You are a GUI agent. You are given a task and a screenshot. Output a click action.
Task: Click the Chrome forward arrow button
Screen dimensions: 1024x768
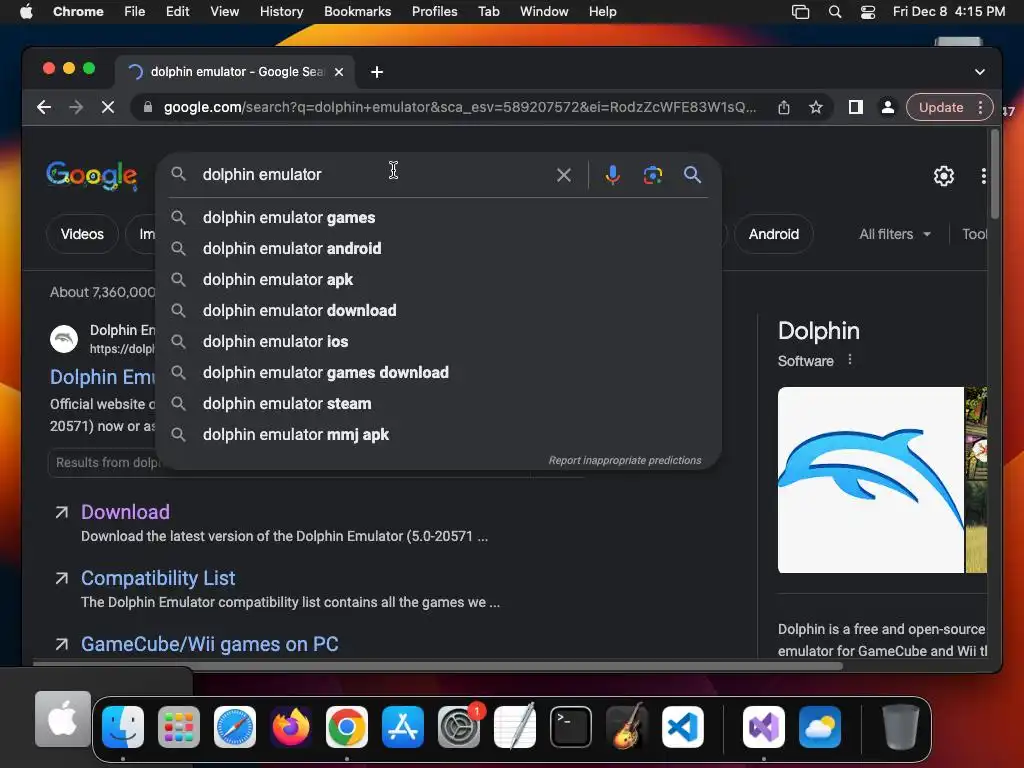pyautogui.click(x=76, y=107)
